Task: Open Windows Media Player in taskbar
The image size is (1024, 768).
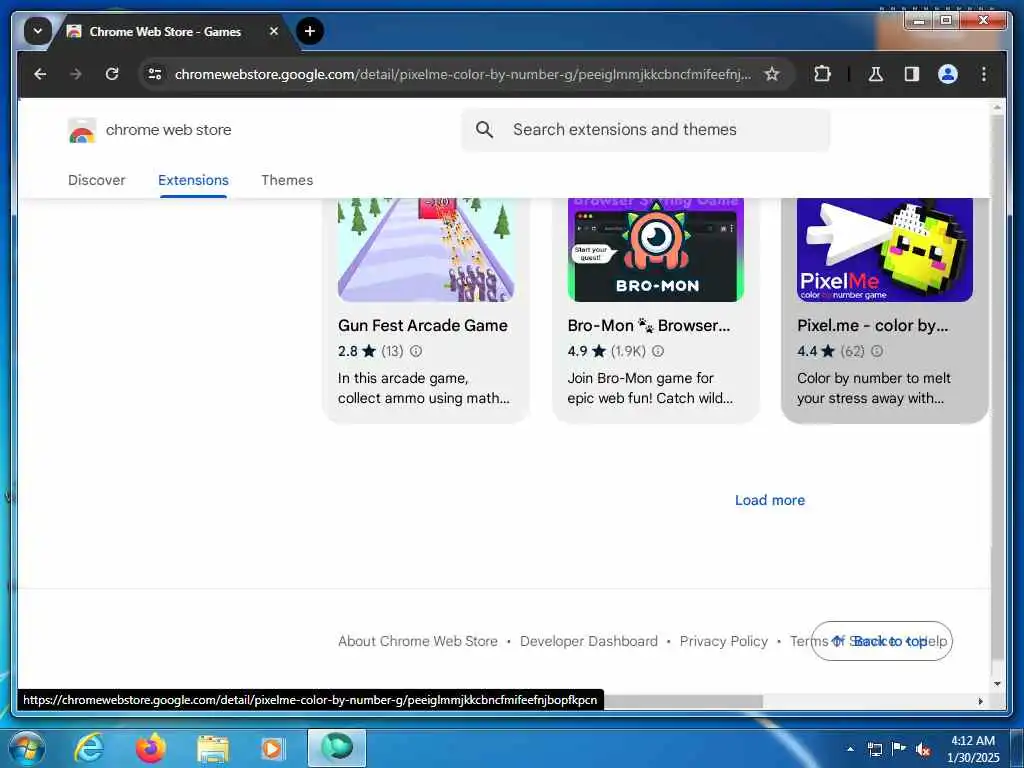Action: pyautogui.click(x=272, y=749)
